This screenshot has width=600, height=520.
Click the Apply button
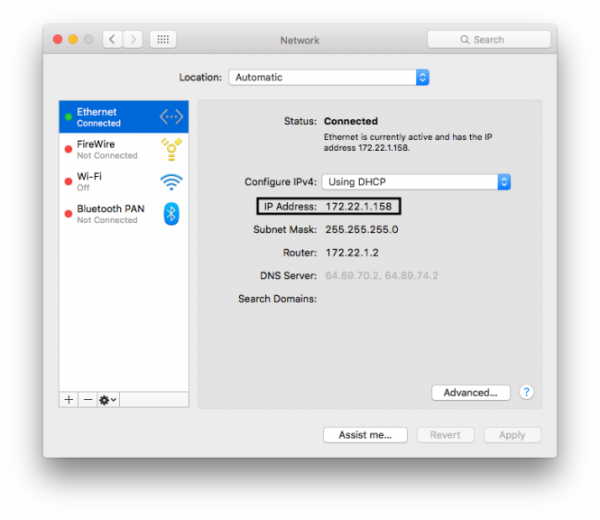point(512,435)
